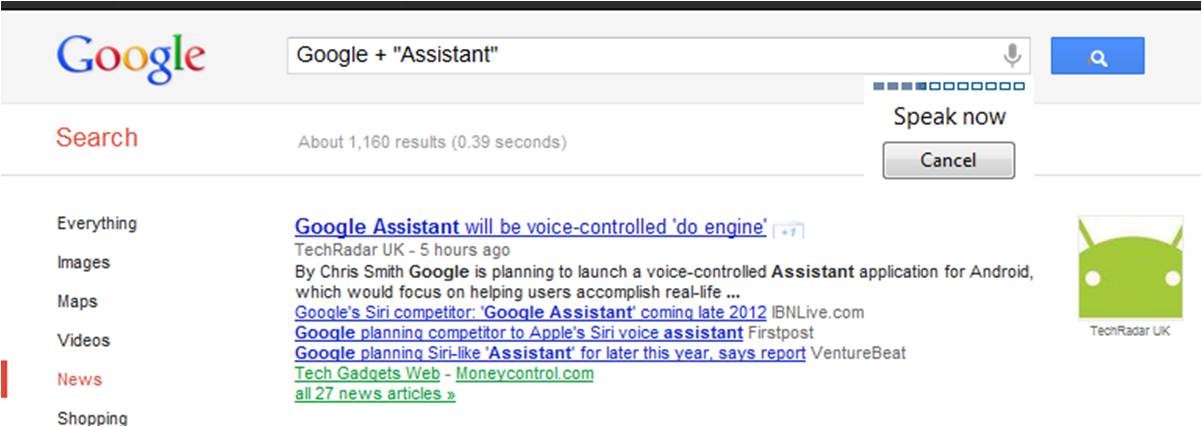1202x427 pixels.
Task: Select the News category
Action: point(80,380)
